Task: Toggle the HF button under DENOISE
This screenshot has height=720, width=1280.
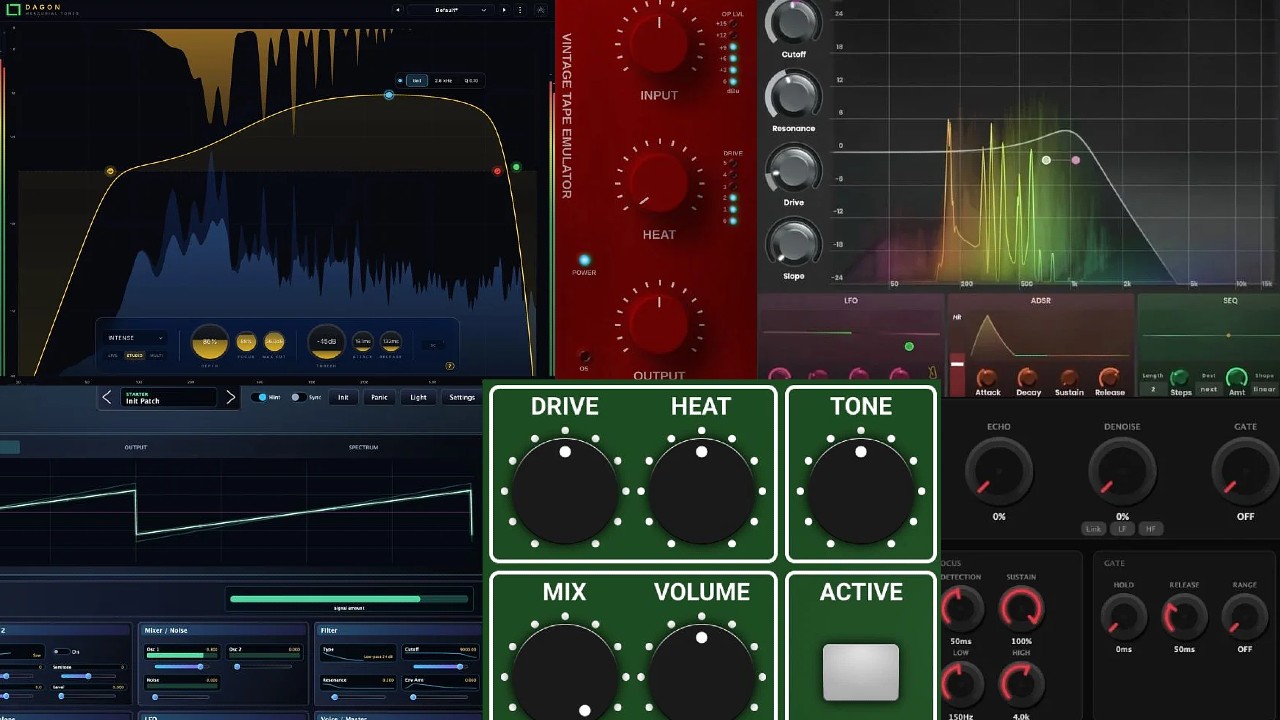Action: pyautogui.click(x=1151, y=528)
